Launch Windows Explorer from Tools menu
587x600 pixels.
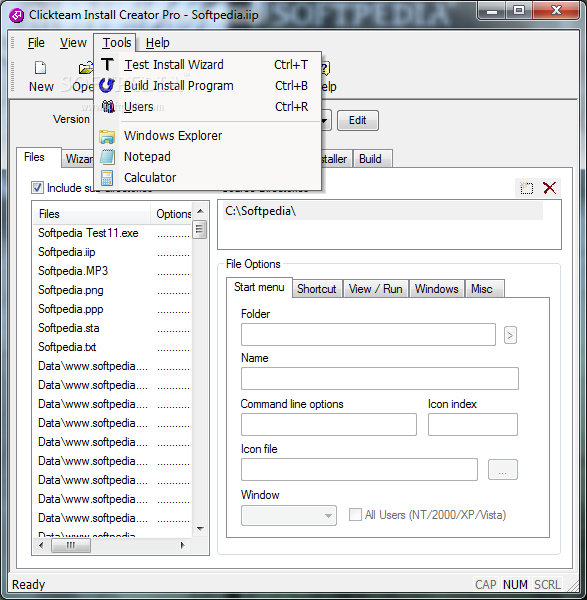tap(208, 136)
